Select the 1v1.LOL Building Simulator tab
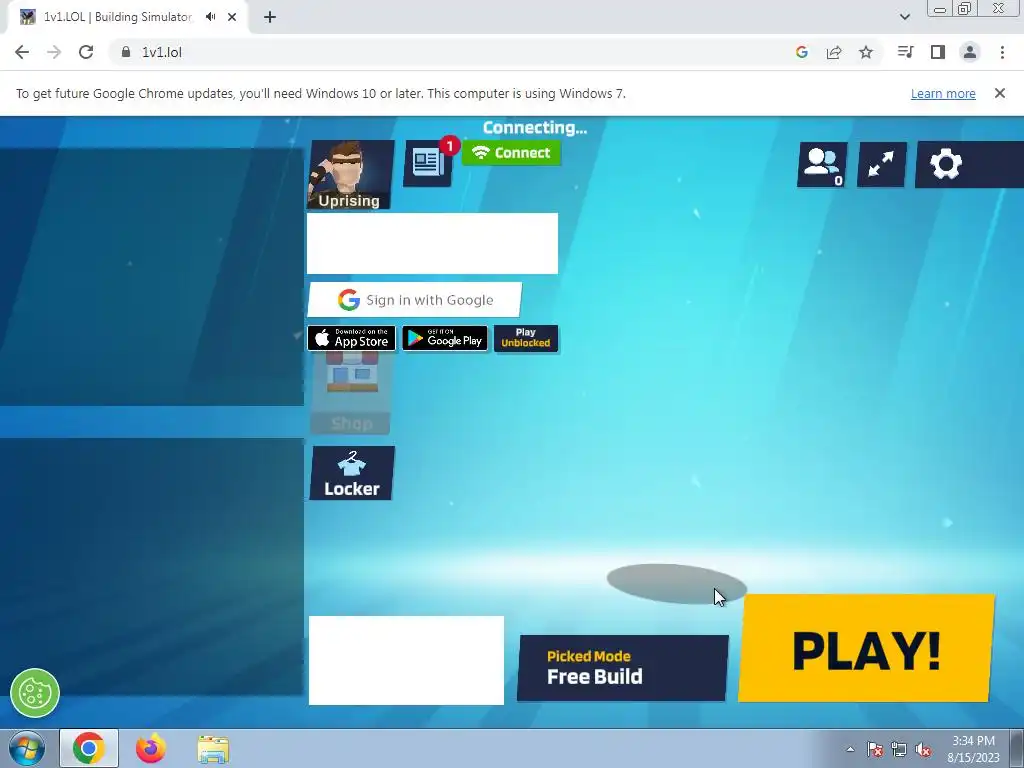This screenshot has width=1024, height=768. tap(128, 17)
